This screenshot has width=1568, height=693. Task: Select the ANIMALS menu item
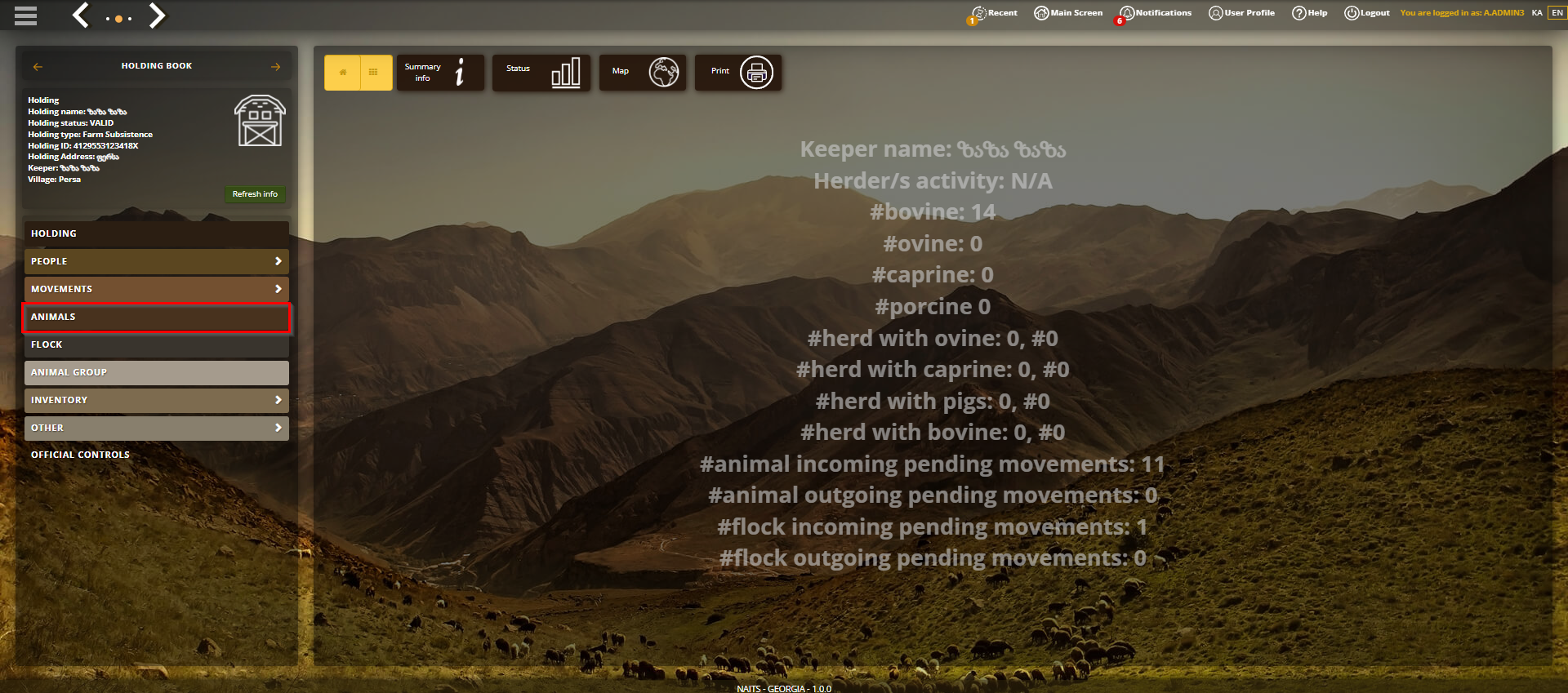[157, 317]
